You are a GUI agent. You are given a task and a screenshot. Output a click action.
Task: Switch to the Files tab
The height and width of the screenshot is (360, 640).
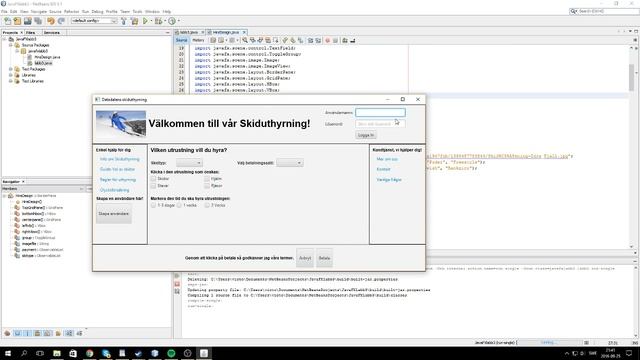(x=31, y=33)
